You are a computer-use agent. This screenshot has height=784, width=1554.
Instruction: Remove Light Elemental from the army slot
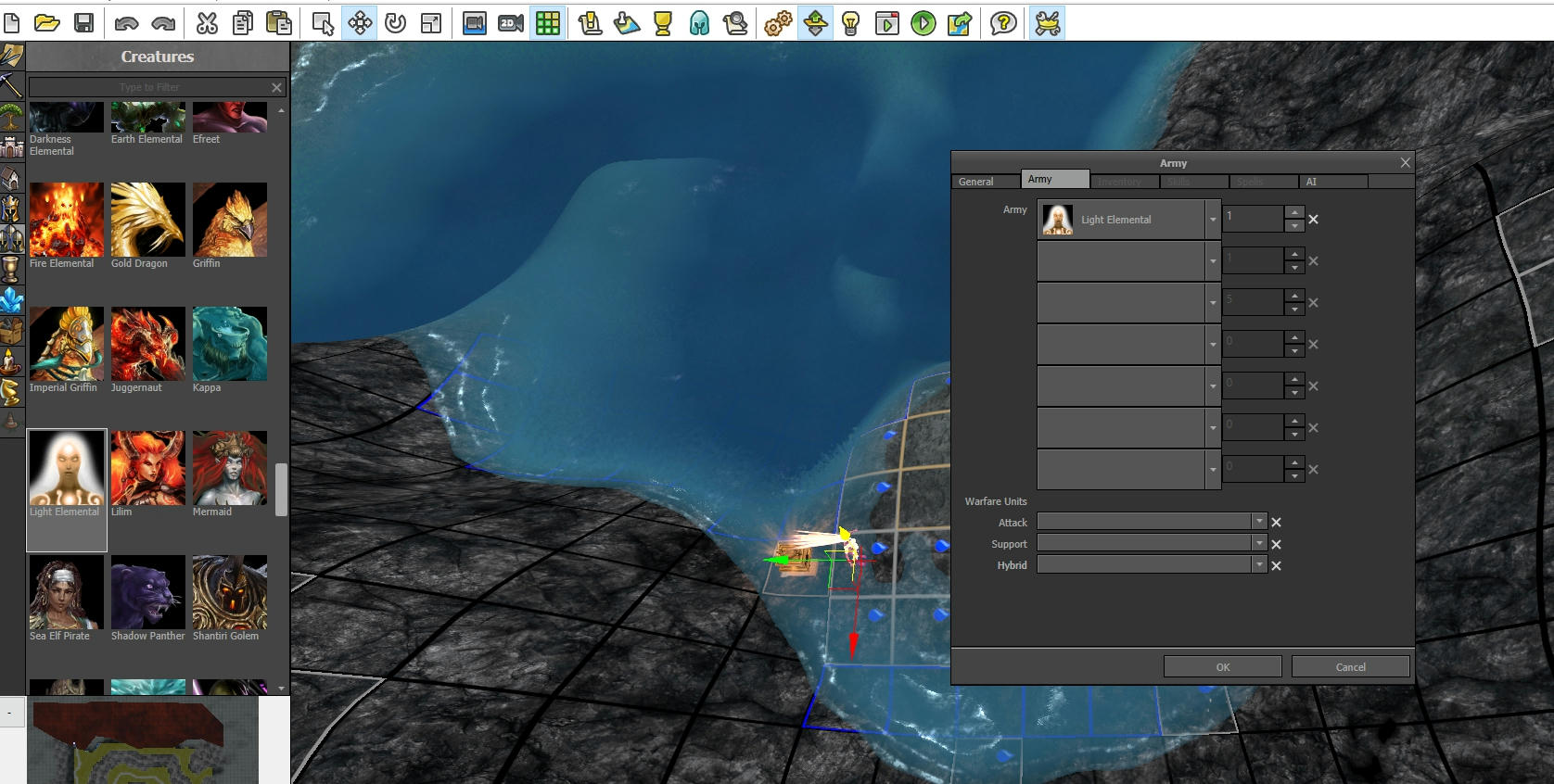point(1313,220)
